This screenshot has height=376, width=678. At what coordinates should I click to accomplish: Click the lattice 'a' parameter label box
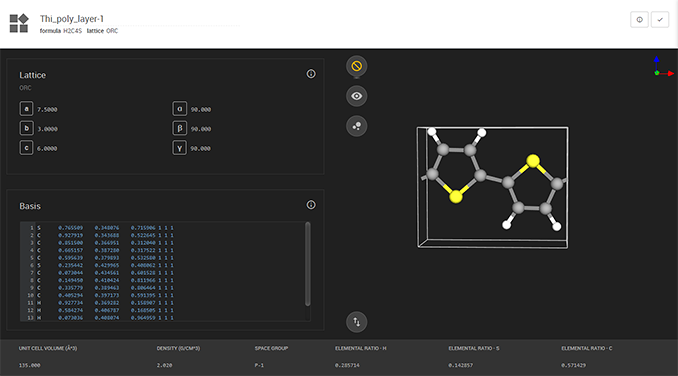26,108
